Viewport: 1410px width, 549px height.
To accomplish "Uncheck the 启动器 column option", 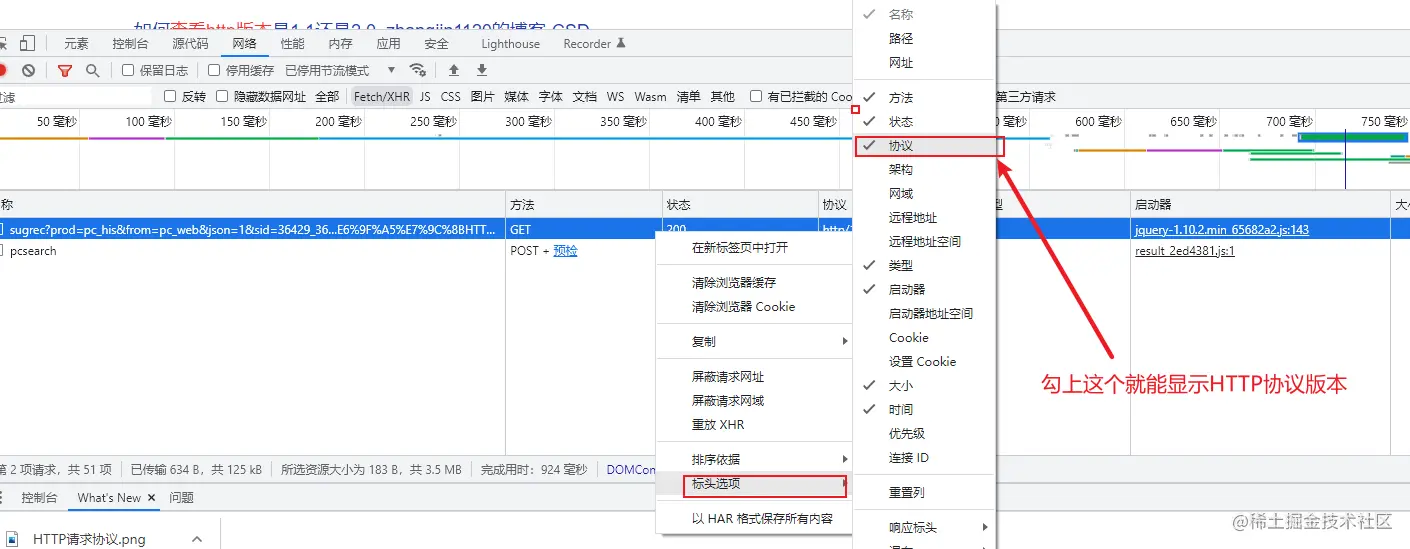I will tap(924, 289).
